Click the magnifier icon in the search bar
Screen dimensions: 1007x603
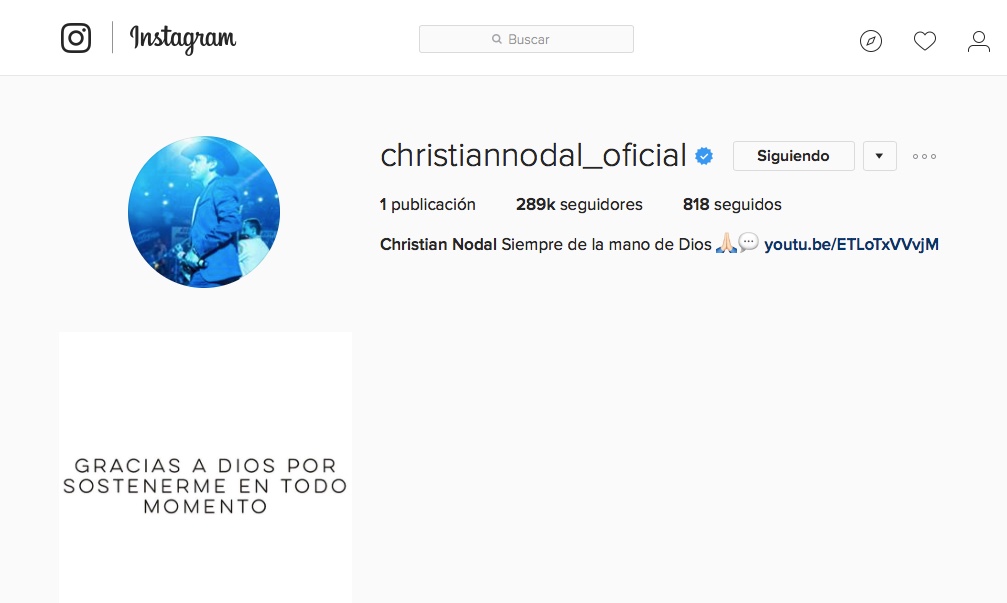pyautogui.click(x=496, y=39)
